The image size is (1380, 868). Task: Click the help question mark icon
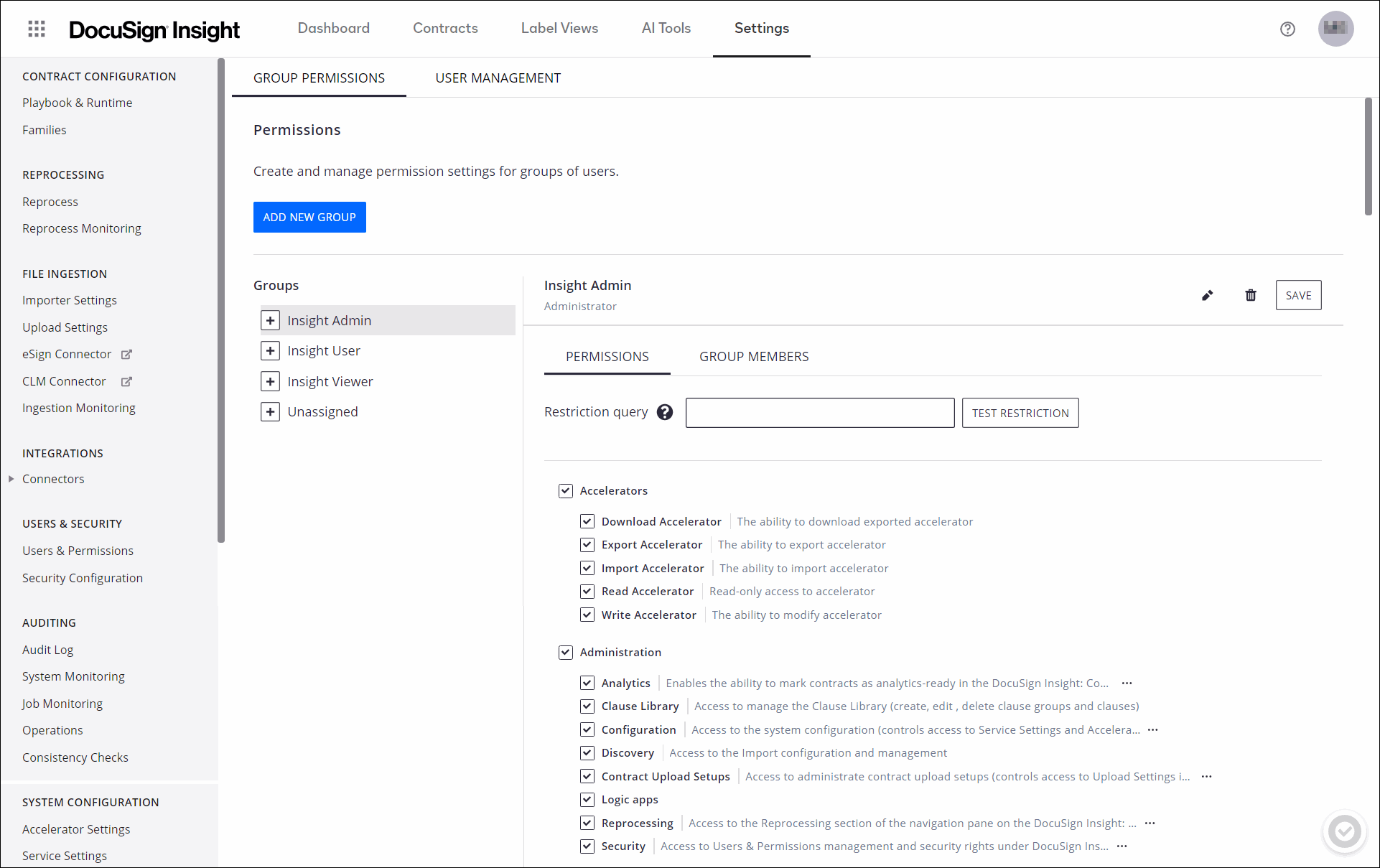[x=1287, y=29]
